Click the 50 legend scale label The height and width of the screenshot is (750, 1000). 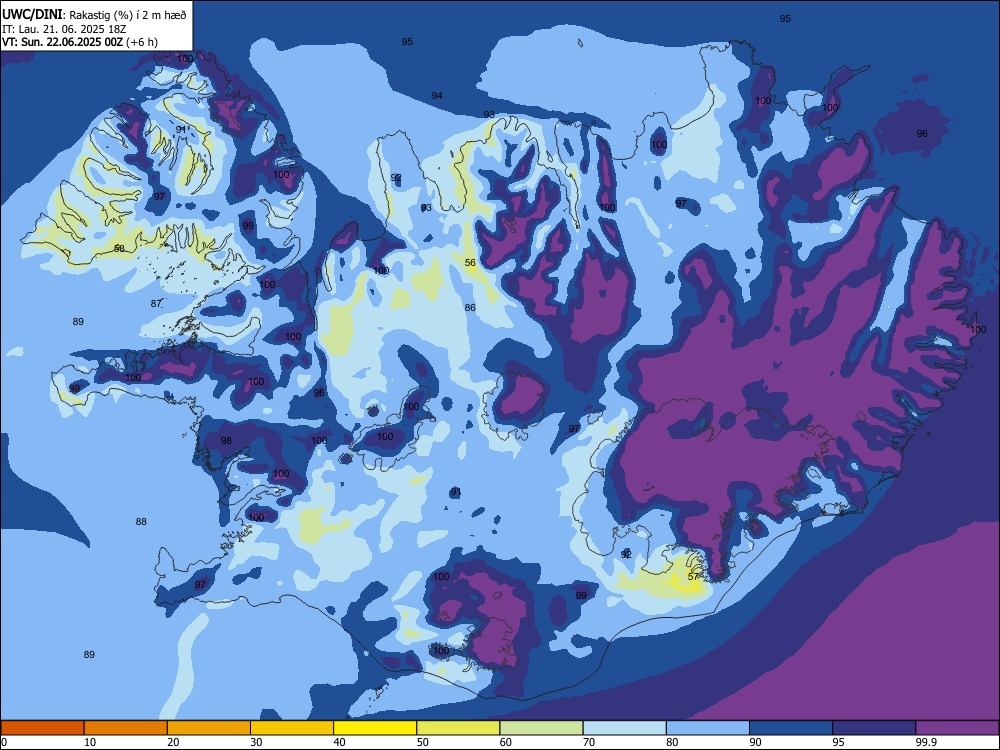coord(423,742)
